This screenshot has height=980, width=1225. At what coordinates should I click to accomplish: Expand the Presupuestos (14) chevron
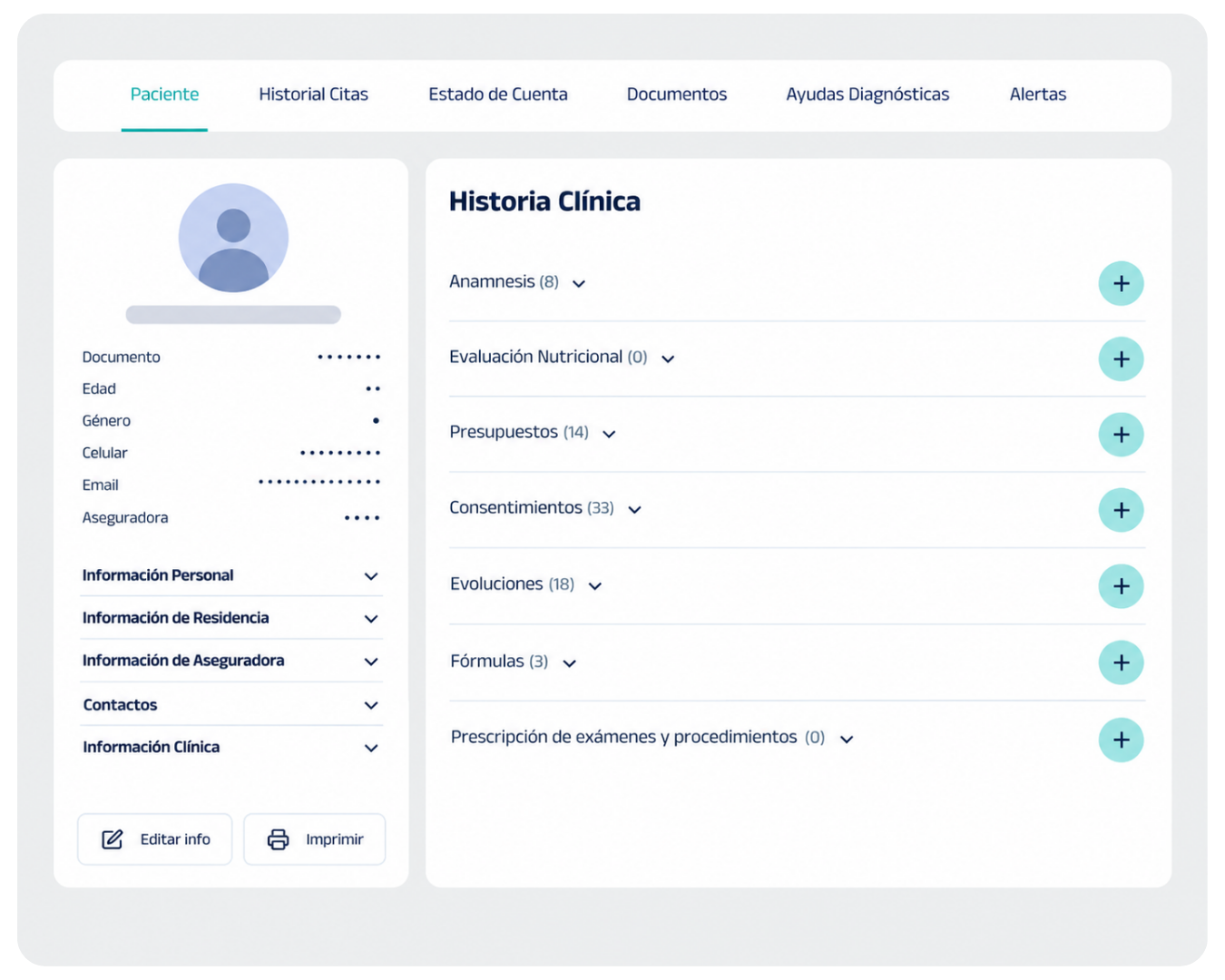(609, 435)
